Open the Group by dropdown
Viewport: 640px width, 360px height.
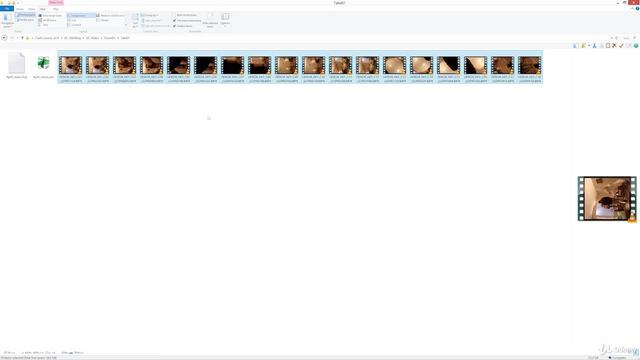pyautogui.click(x=151, y=15)
